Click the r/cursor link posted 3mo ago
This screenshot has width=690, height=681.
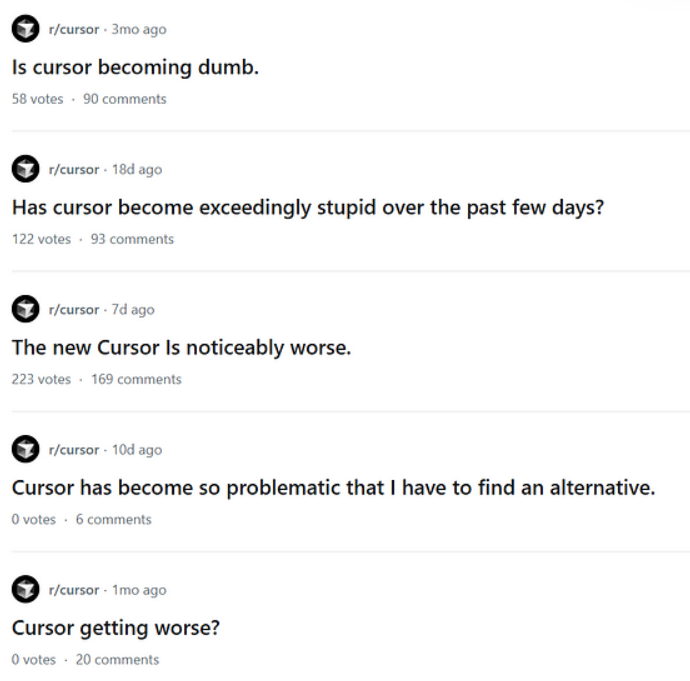point(74,30)
